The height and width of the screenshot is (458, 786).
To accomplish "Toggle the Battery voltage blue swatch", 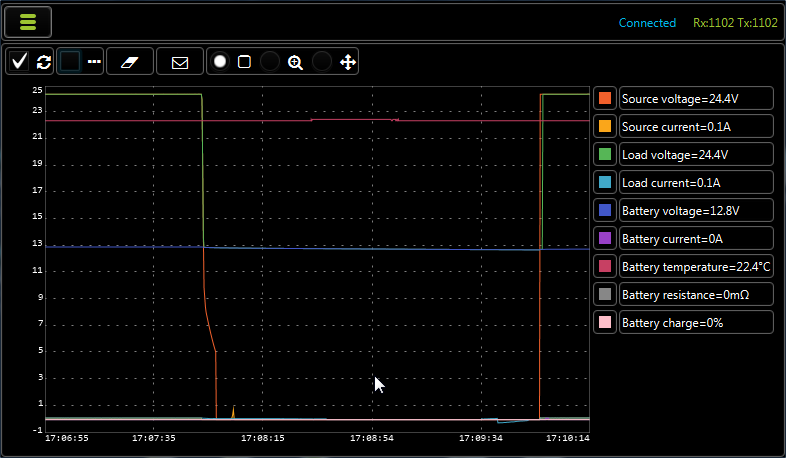I will (604, 210).
